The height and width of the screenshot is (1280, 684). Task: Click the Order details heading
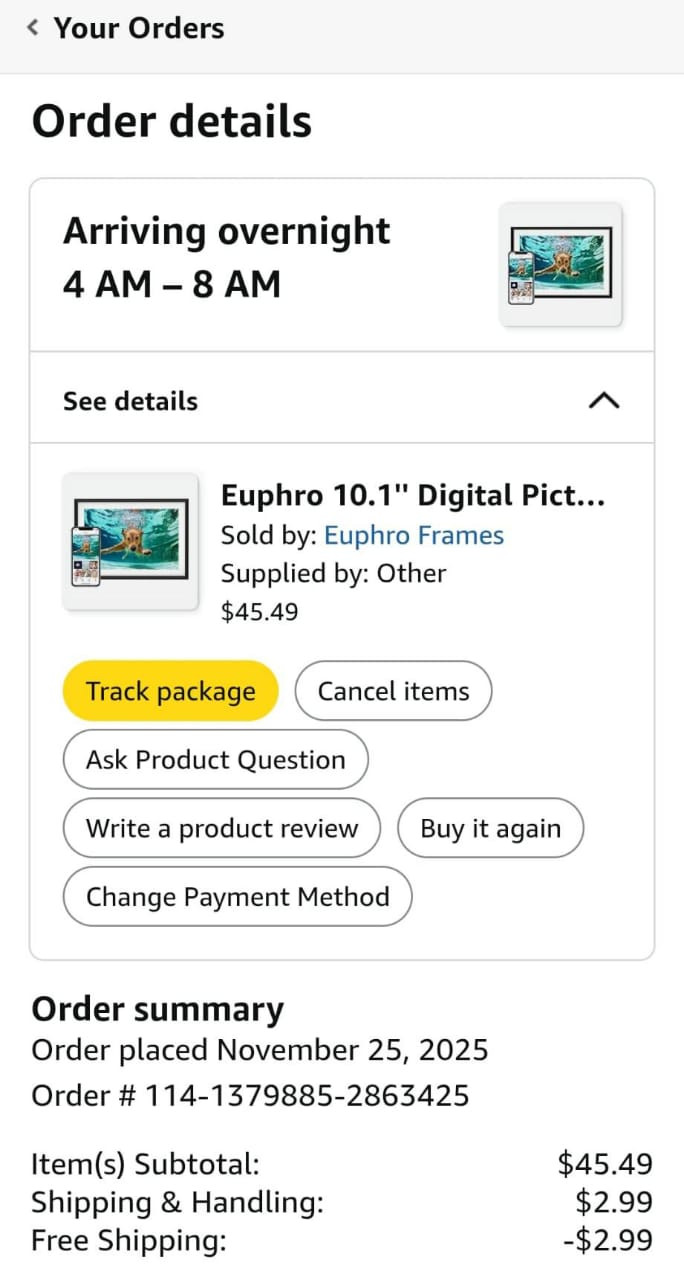coord(172,122)
